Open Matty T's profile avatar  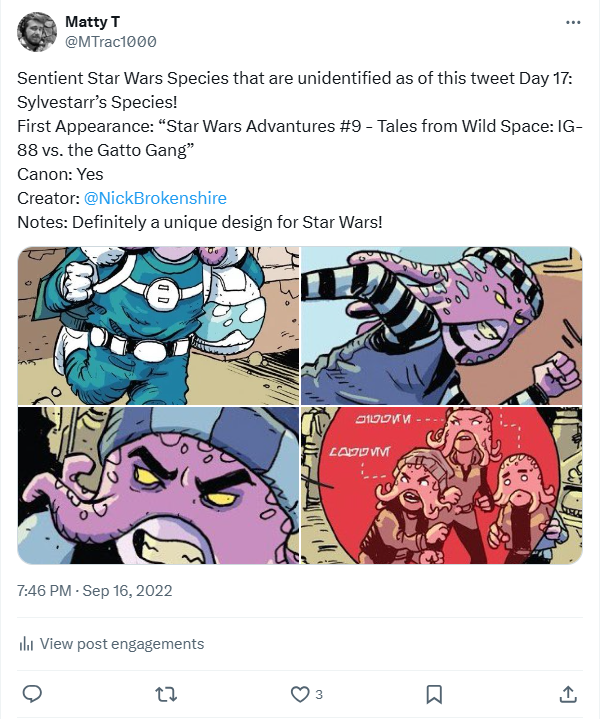(x=37, y=32)
